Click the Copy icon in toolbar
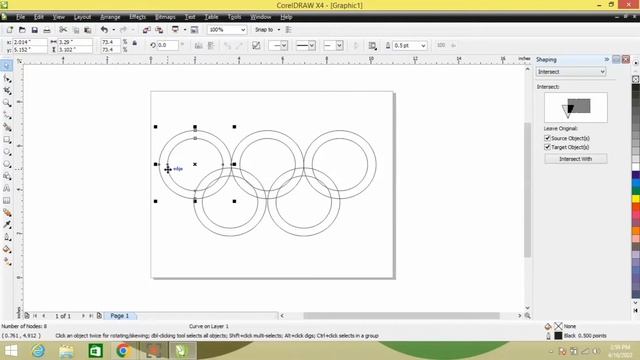Image resolution: width=640 pixels, height=360 pixels. tap(76, 30)
